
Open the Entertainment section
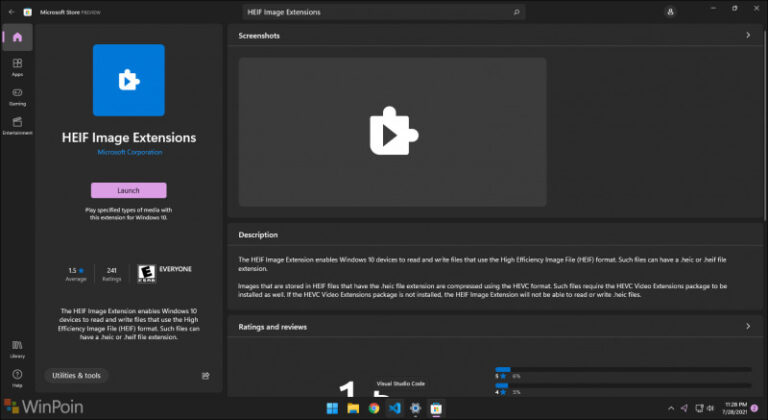(x=17, y=125)
